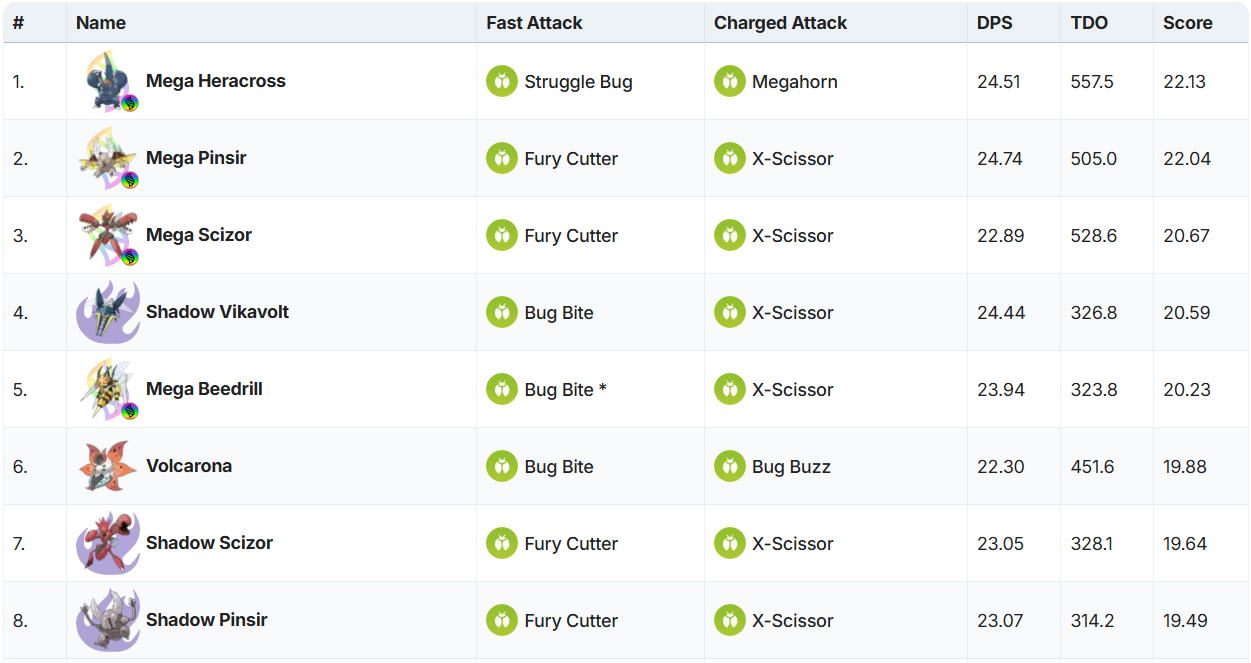This screenshot has height=663, width=1251.
Task: Sort by the Score column header
Action: click(1187, 23)
